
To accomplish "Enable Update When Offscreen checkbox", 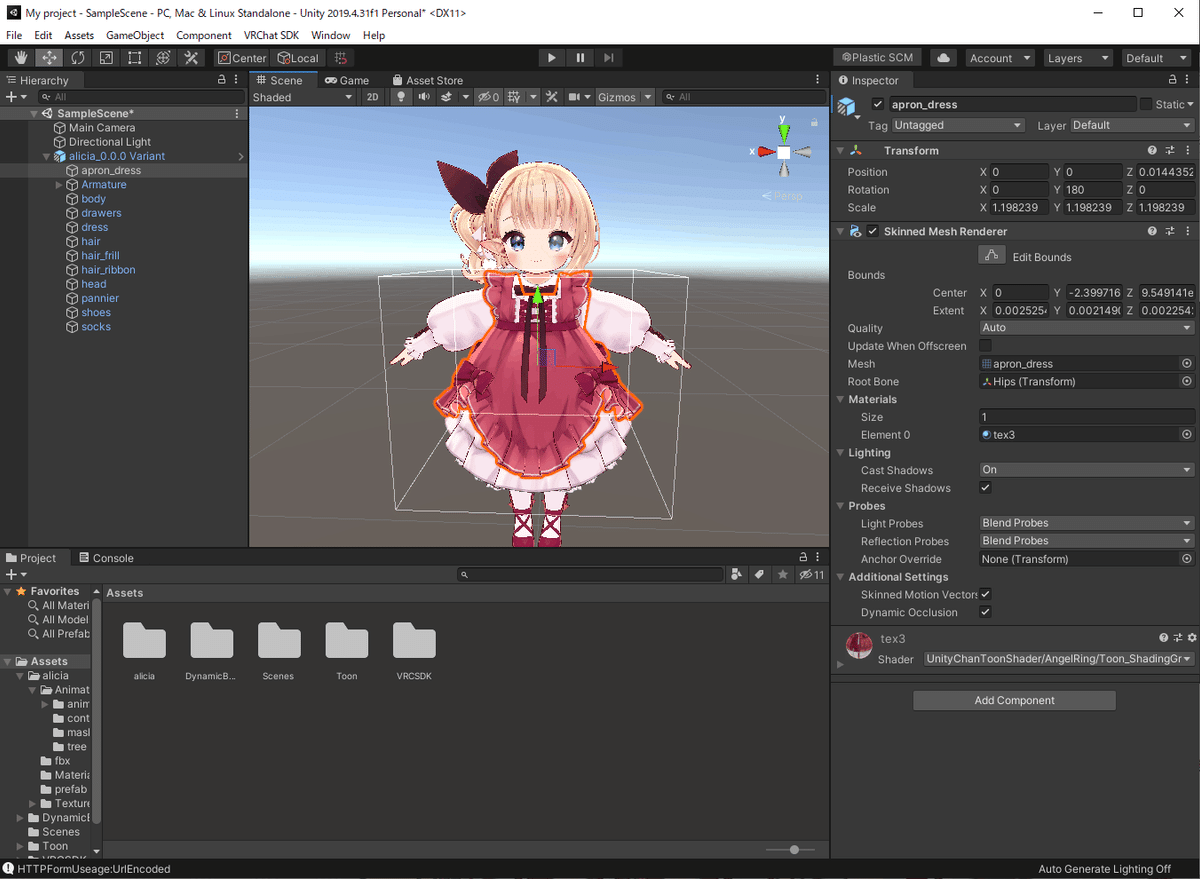I will tap(986, 346).
